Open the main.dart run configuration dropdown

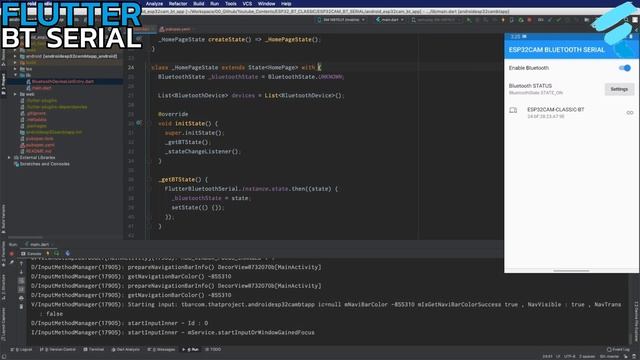390,20
